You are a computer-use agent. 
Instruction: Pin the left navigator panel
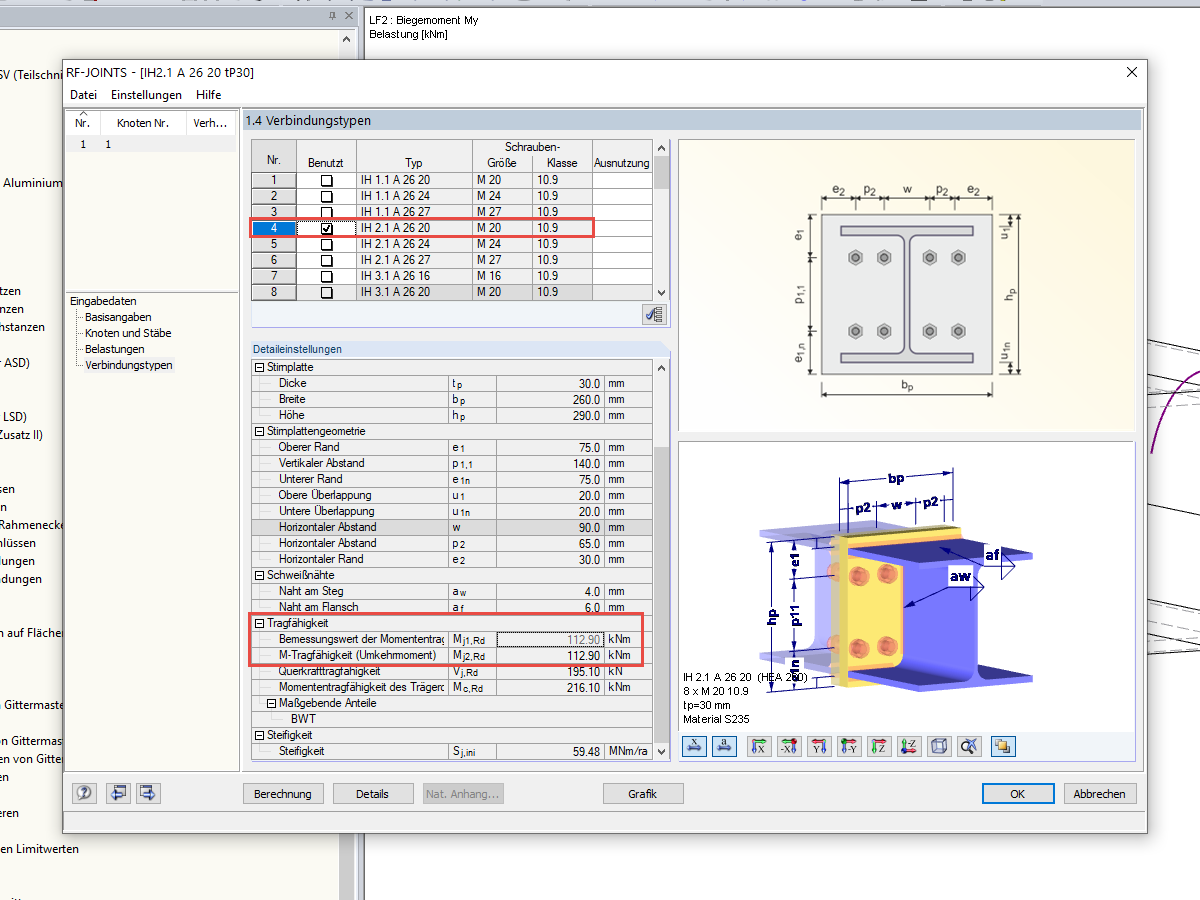coord(333,17)
